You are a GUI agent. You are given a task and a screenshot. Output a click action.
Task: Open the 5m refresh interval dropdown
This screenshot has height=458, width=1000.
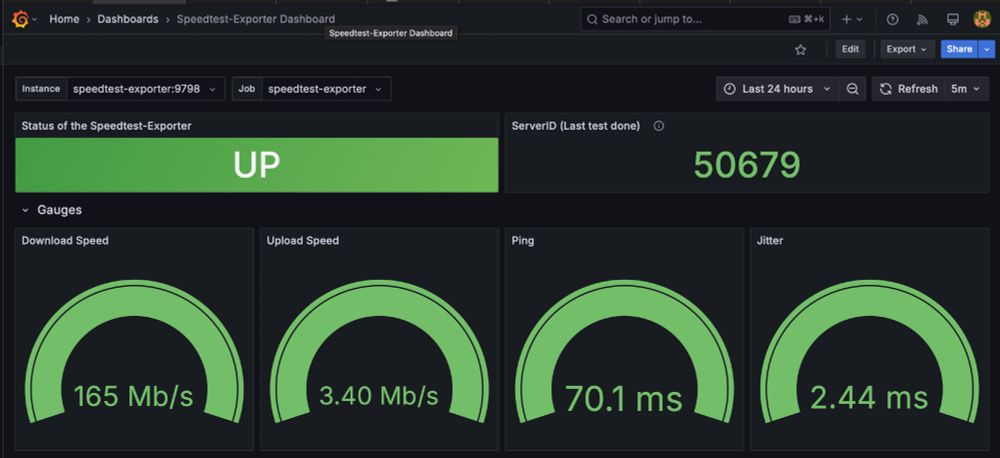tap(966, 89)
